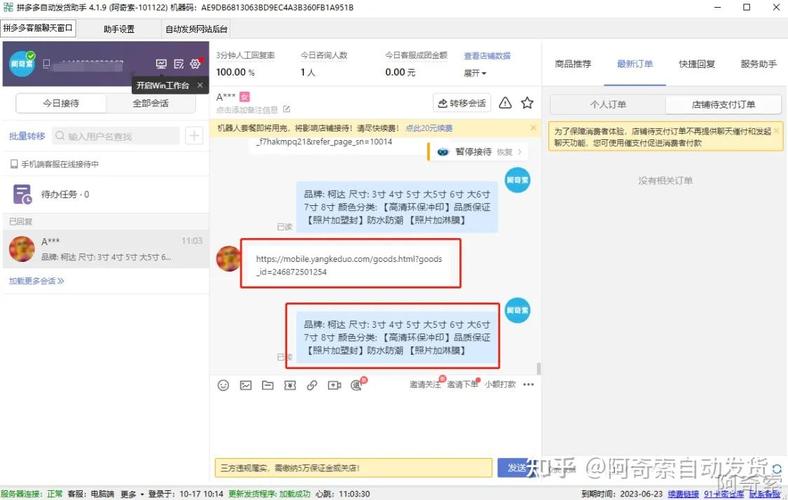Switch to 全部会话 tab

click(x=150, y=104)
